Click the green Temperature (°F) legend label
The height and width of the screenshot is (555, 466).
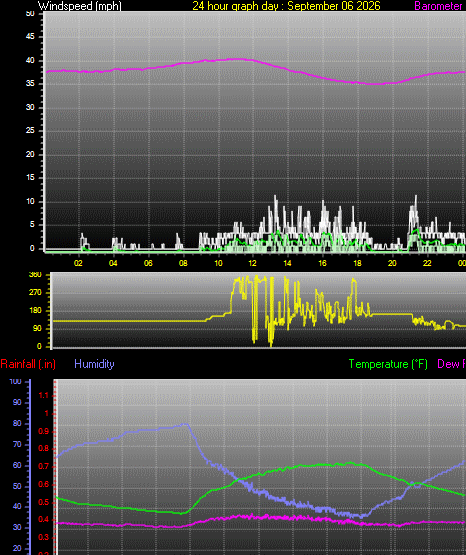tap(388, 364)
